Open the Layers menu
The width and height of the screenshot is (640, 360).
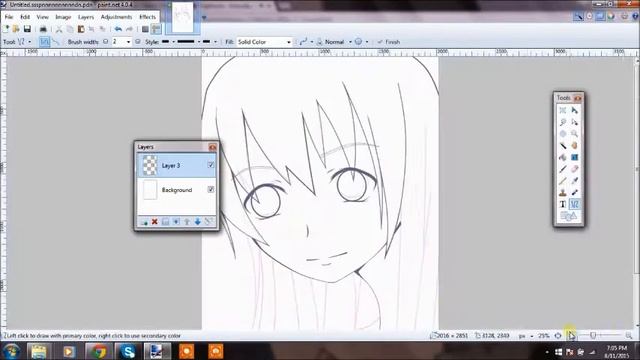[x=86, y=17]
